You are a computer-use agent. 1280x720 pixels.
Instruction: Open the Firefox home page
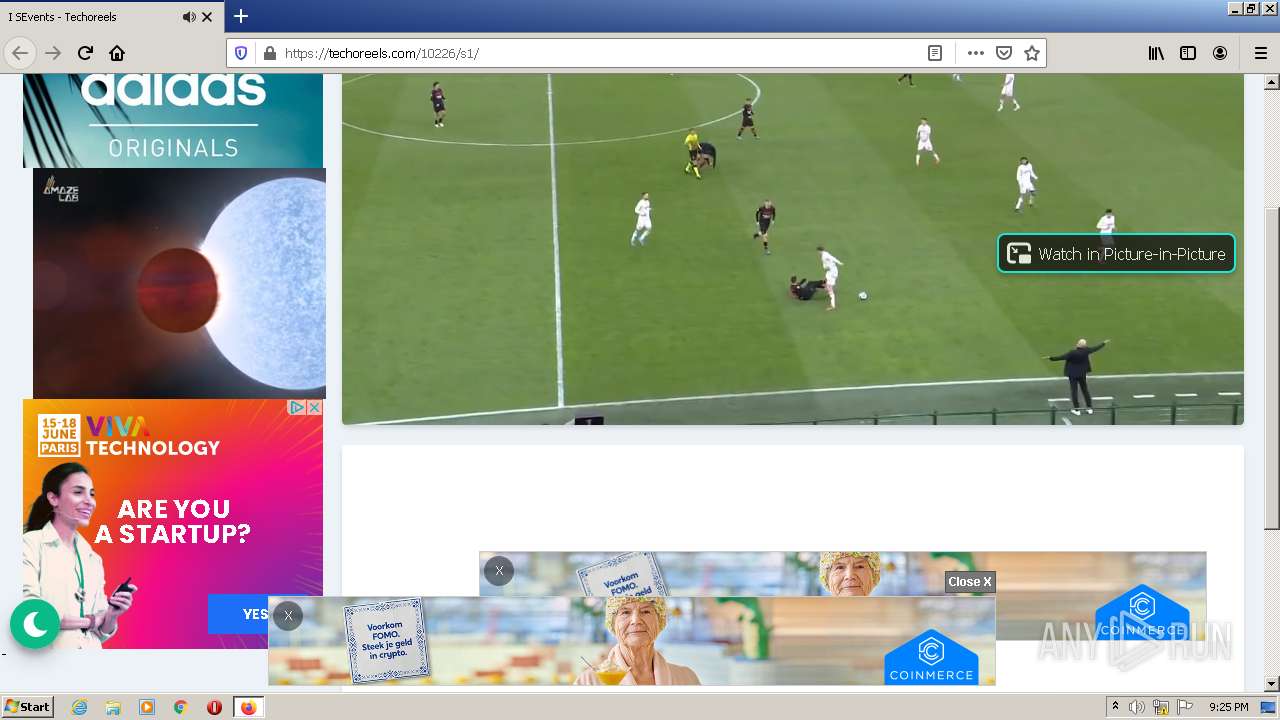click(x=117, y=53)
